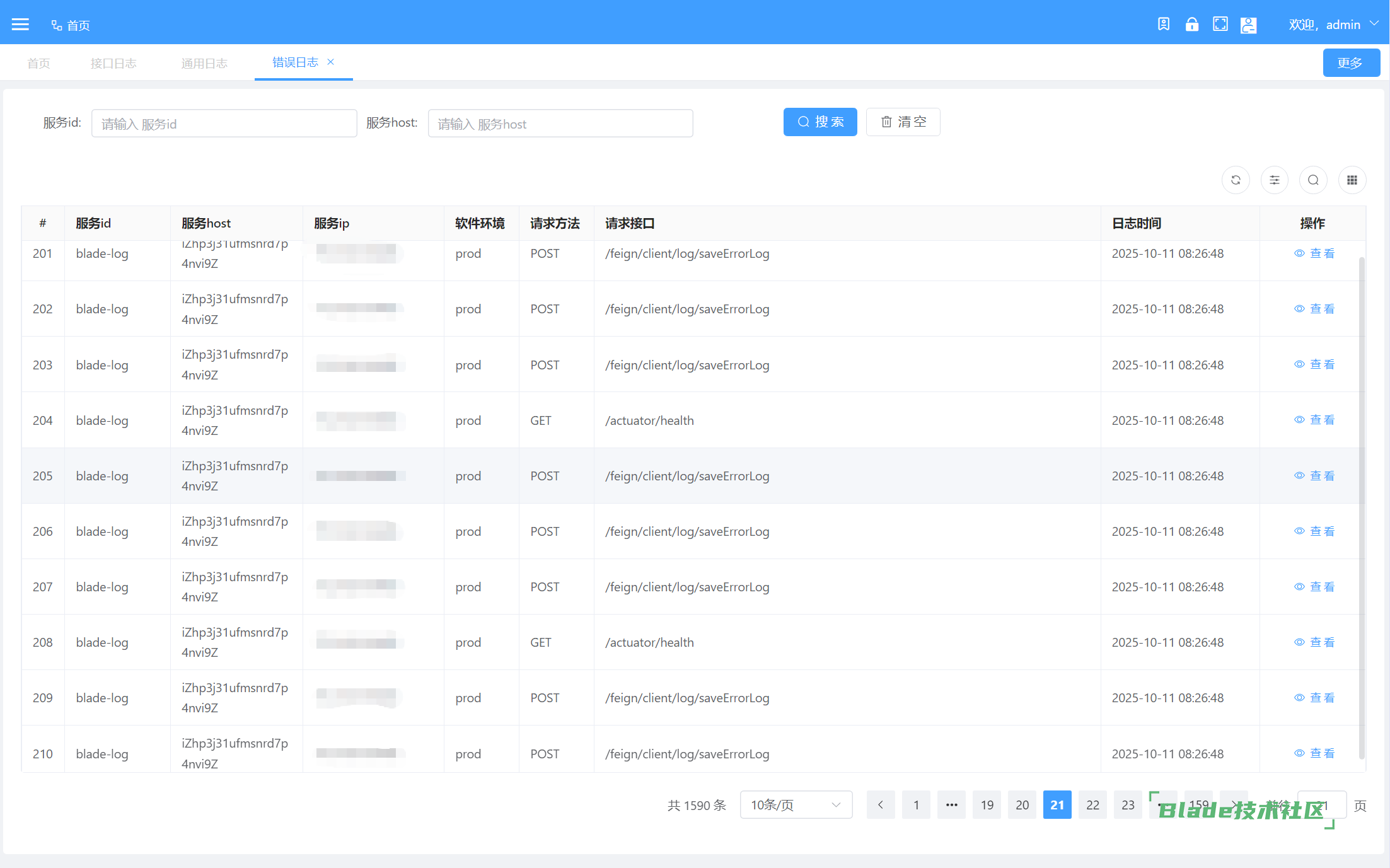Expand pagination ellipsis for earlier pages
The image size is (1390, 868).
pyautogui.click(x=951, y=805)
